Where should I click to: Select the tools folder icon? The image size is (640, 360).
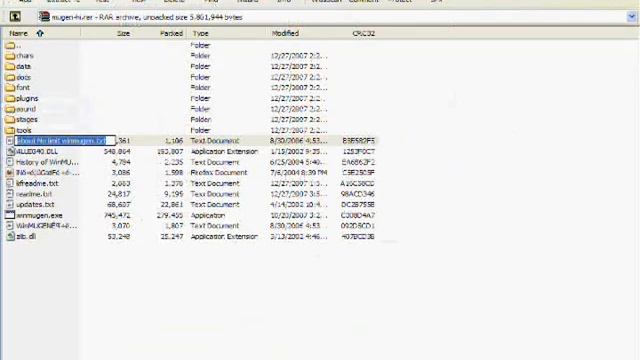pos(10,130)
